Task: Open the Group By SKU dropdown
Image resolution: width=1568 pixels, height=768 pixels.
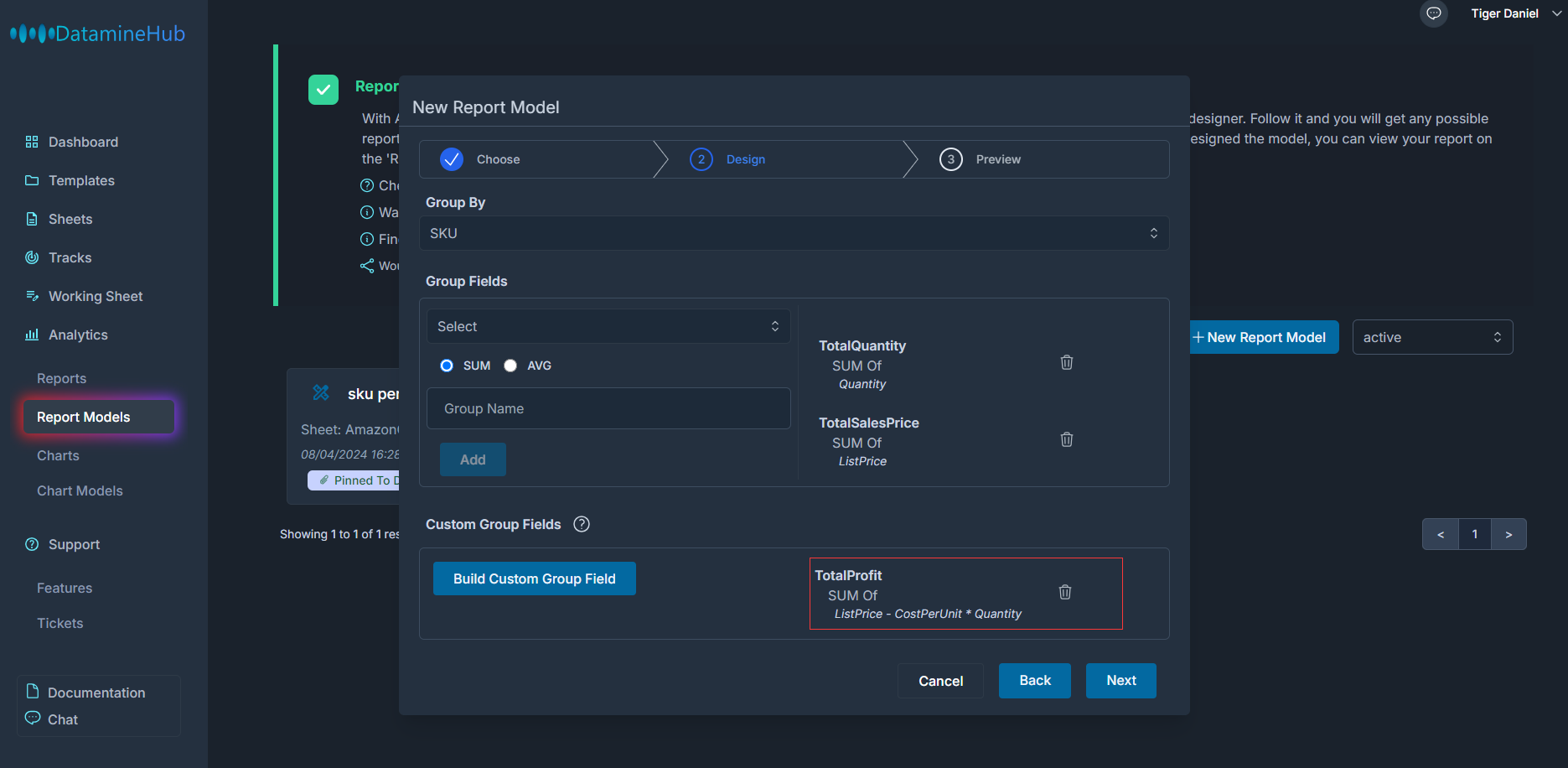Action: pyautogui.click(x=794, y=233)
